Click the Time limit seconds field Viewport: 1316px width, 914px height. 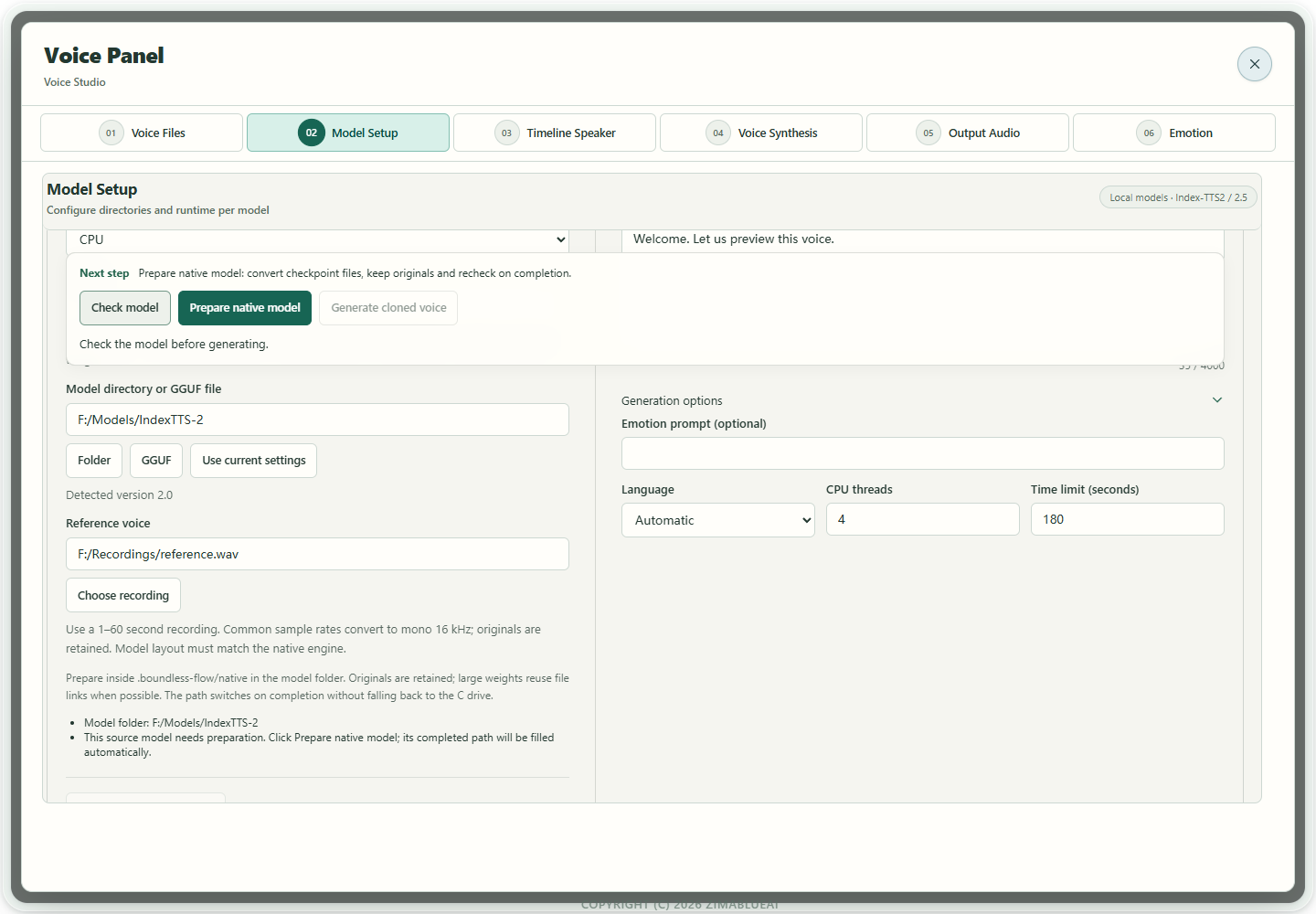pyautogui.click(x=1128, y=519)
